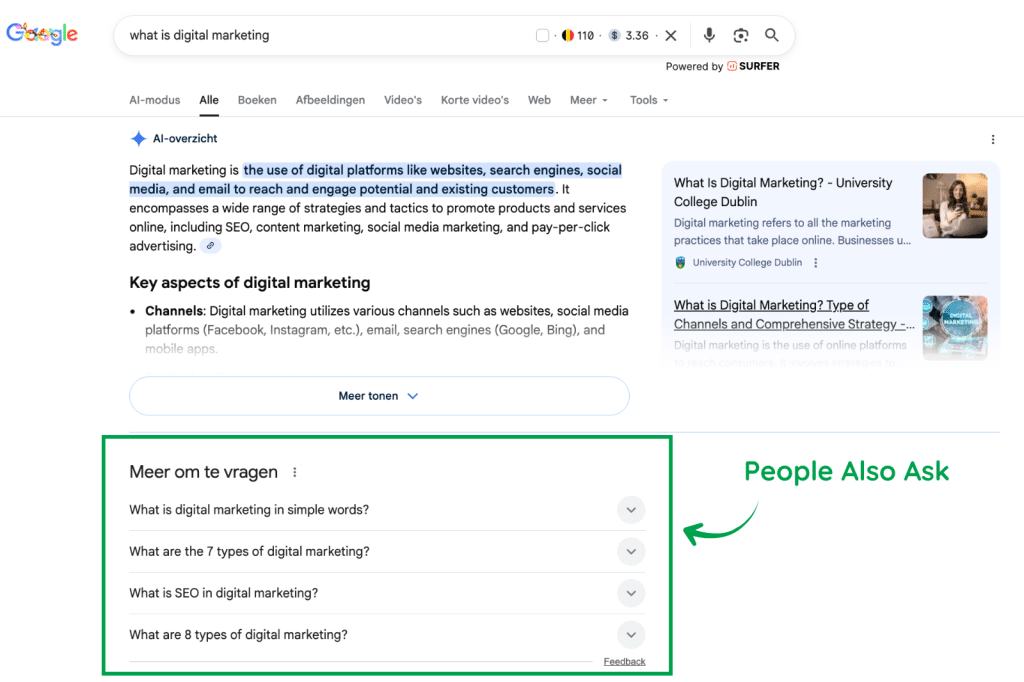The image size is (1024, 682).
Task: Start voice search with microphone icon
Action: point(709,35)
